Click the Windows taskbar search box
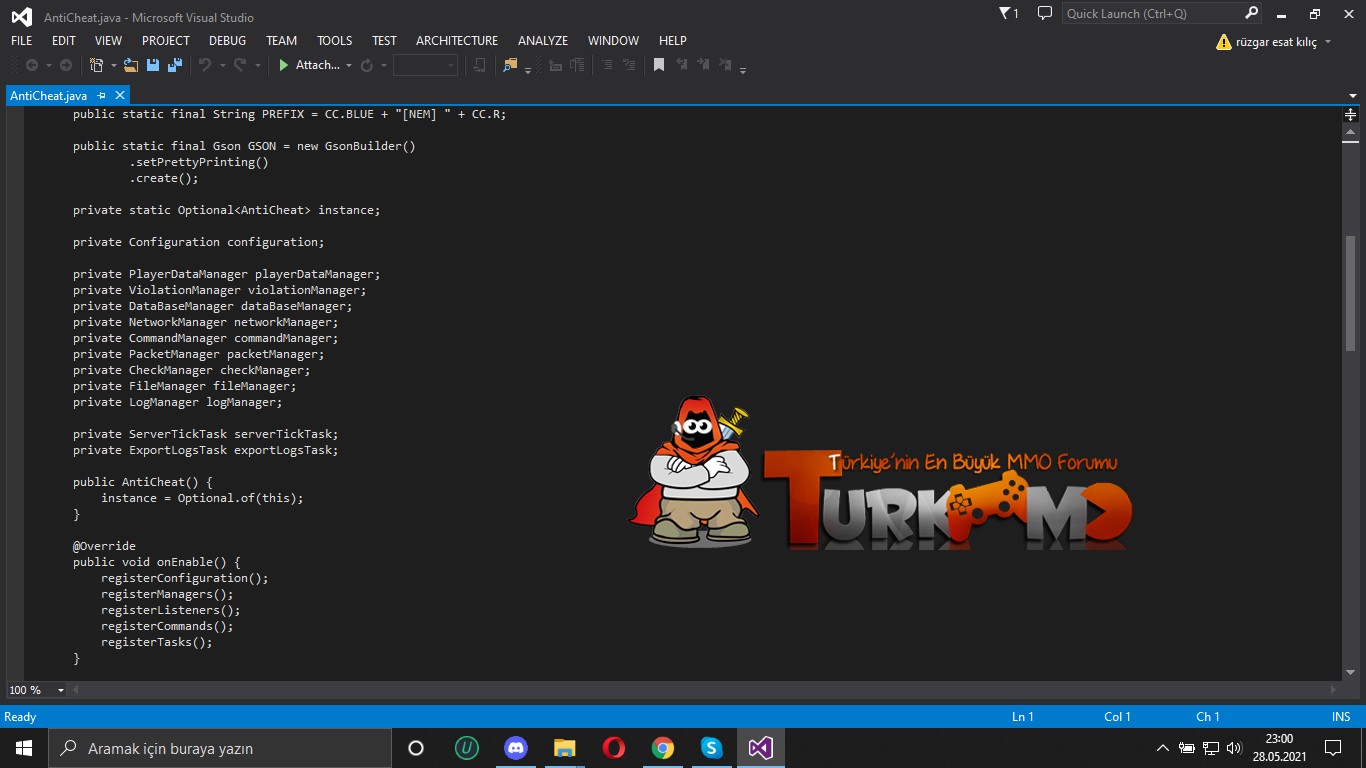 click(x=219, y=748)
